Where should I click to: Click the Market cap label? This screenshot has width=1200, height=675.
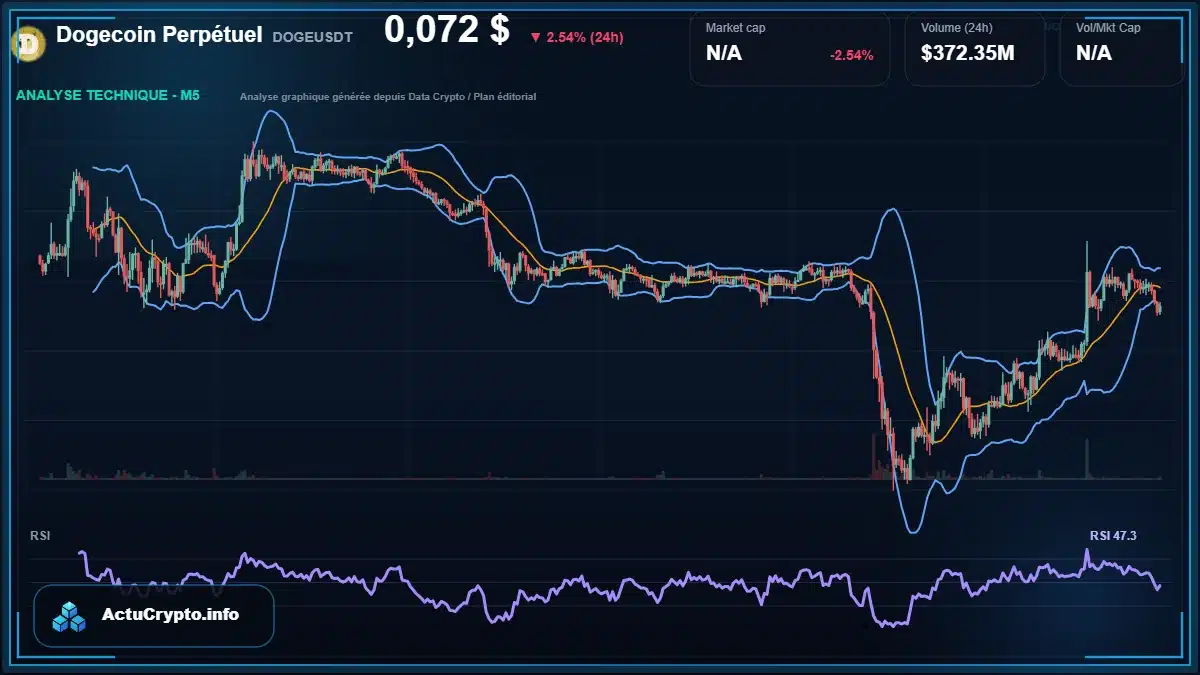735,28
